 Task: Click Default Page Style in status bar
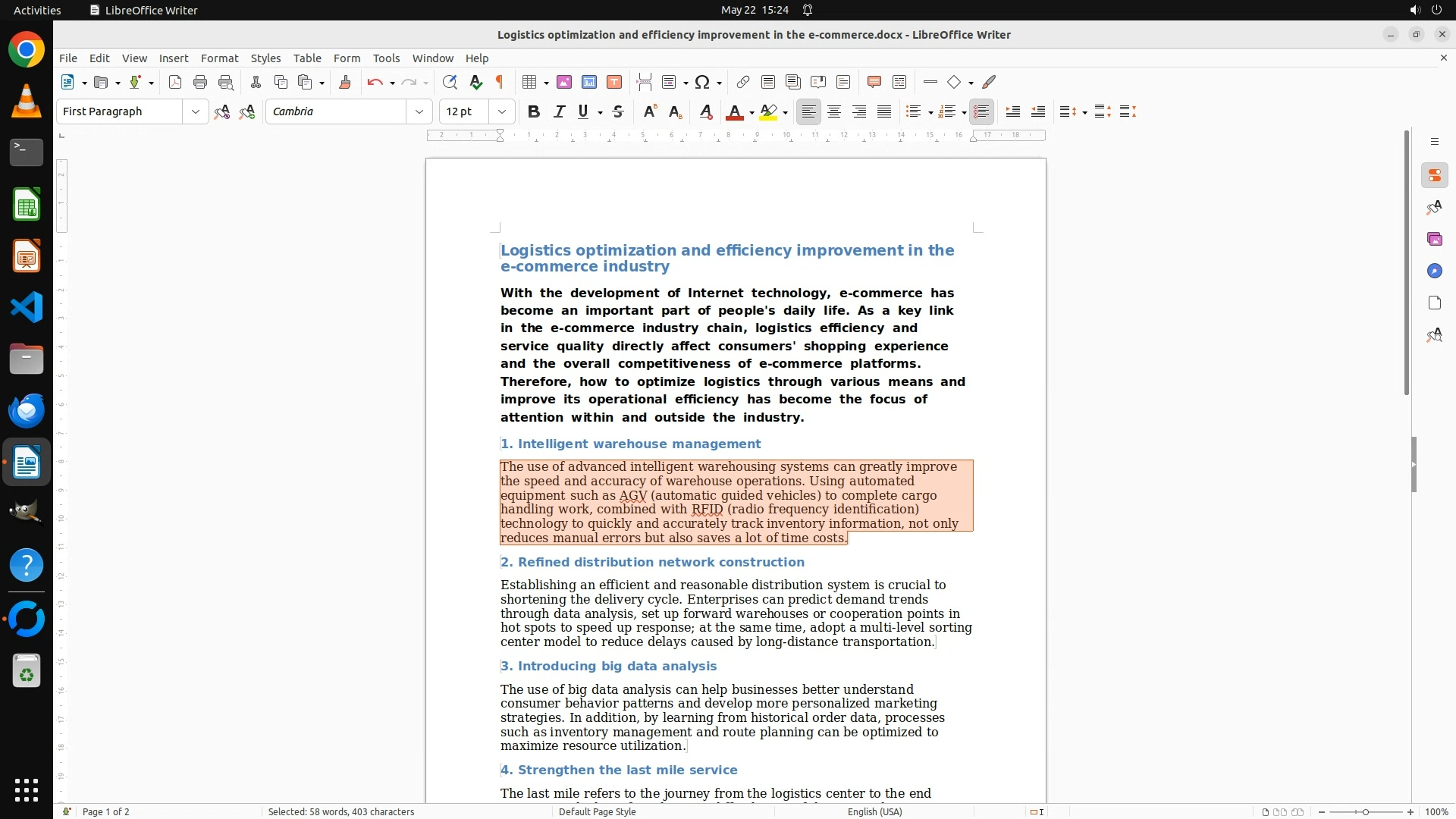coord(597,811)
